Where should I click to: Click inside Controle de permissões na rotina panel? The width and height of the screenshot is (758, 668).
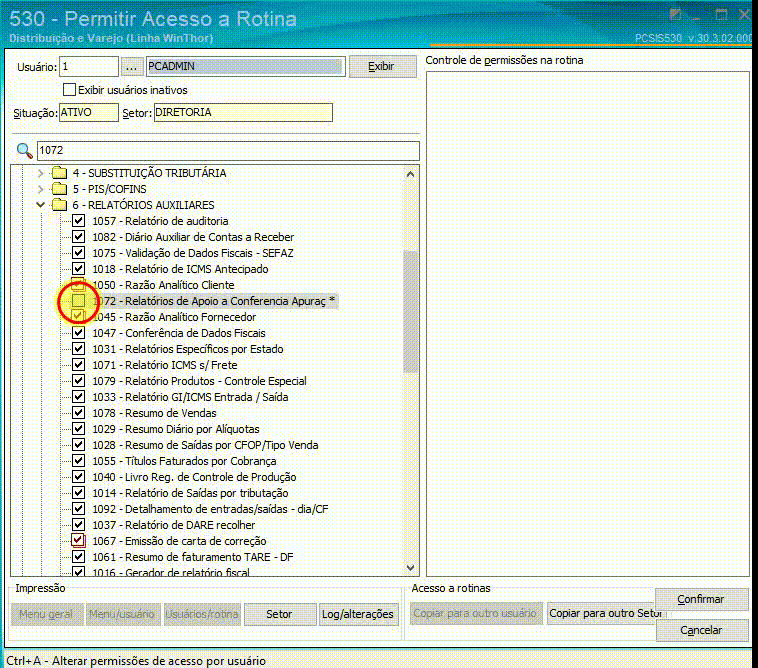tap(587, 324)
